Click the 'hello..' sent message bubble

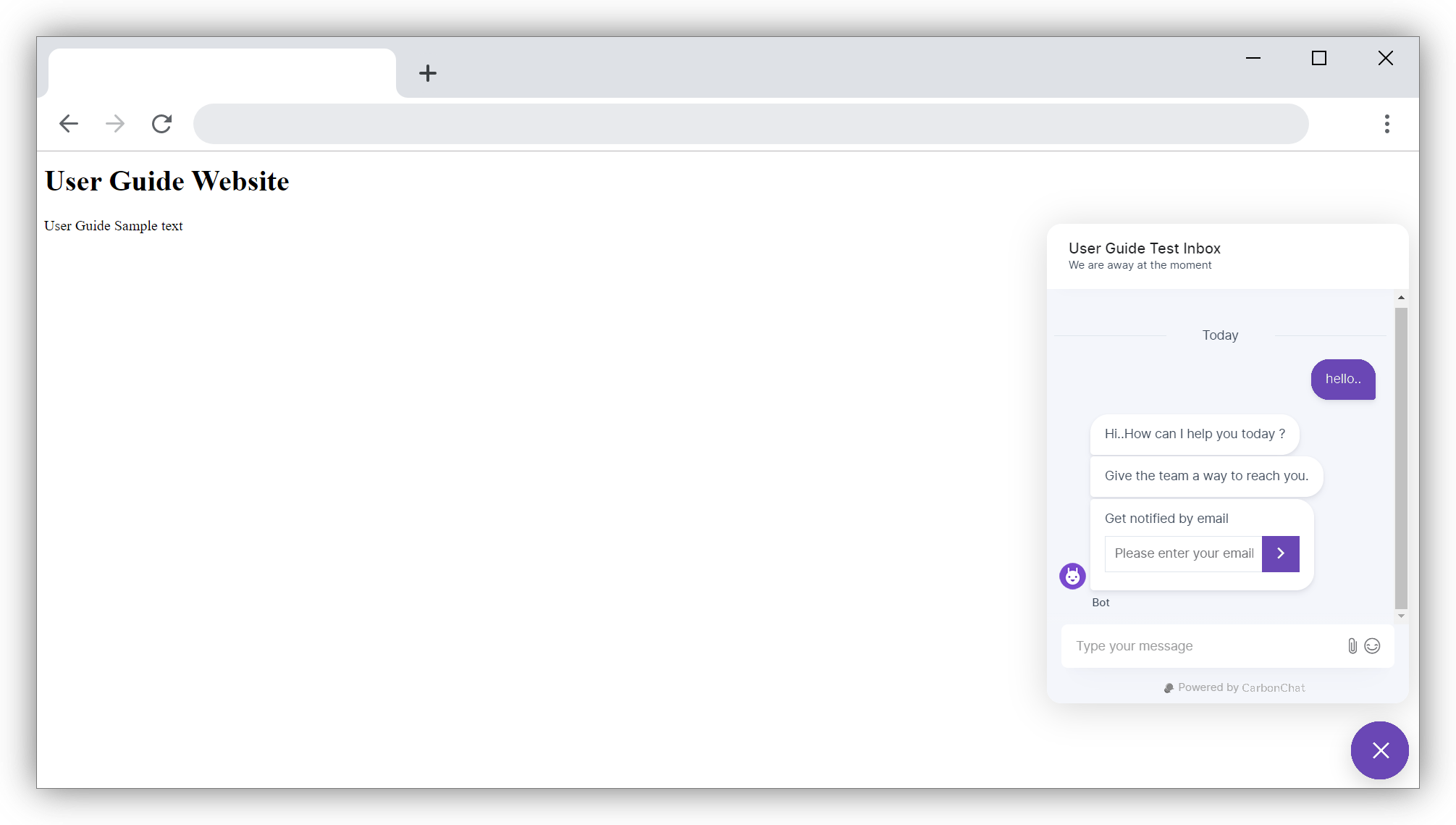(x=1343, y=380)
